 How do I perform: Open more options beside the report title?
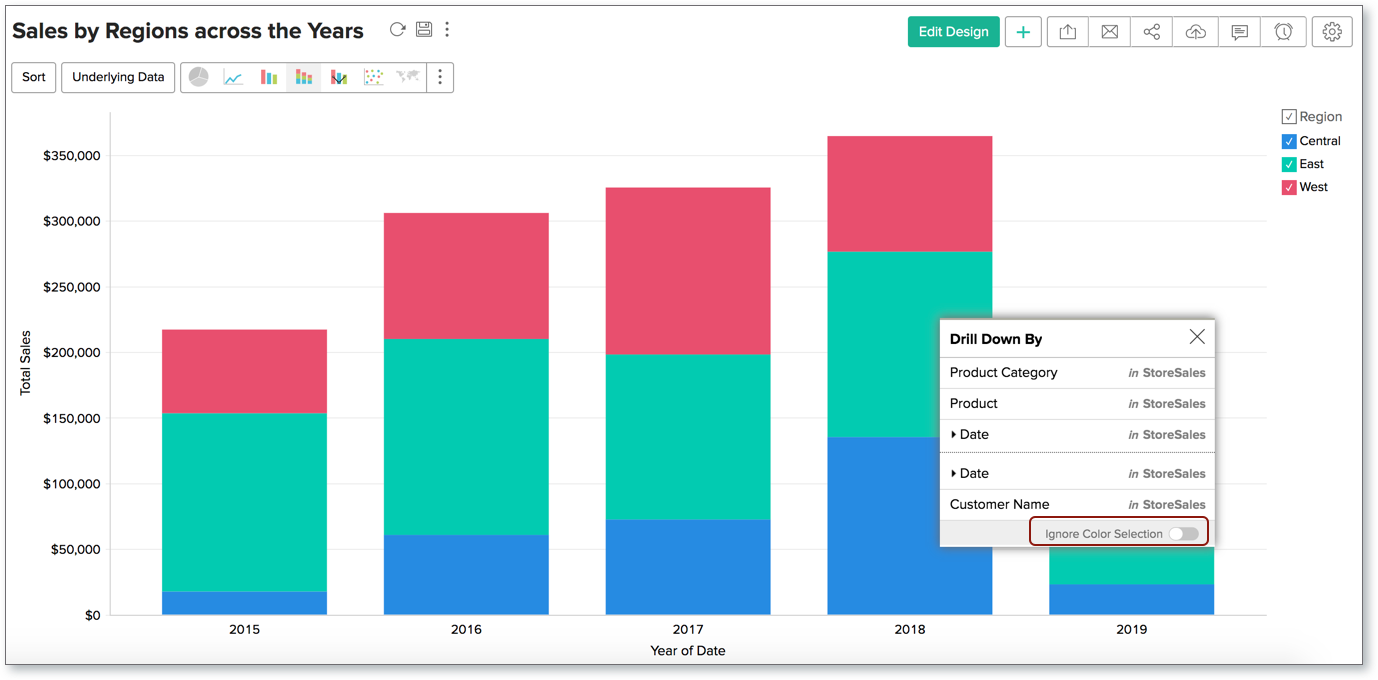tap(447, 30)
